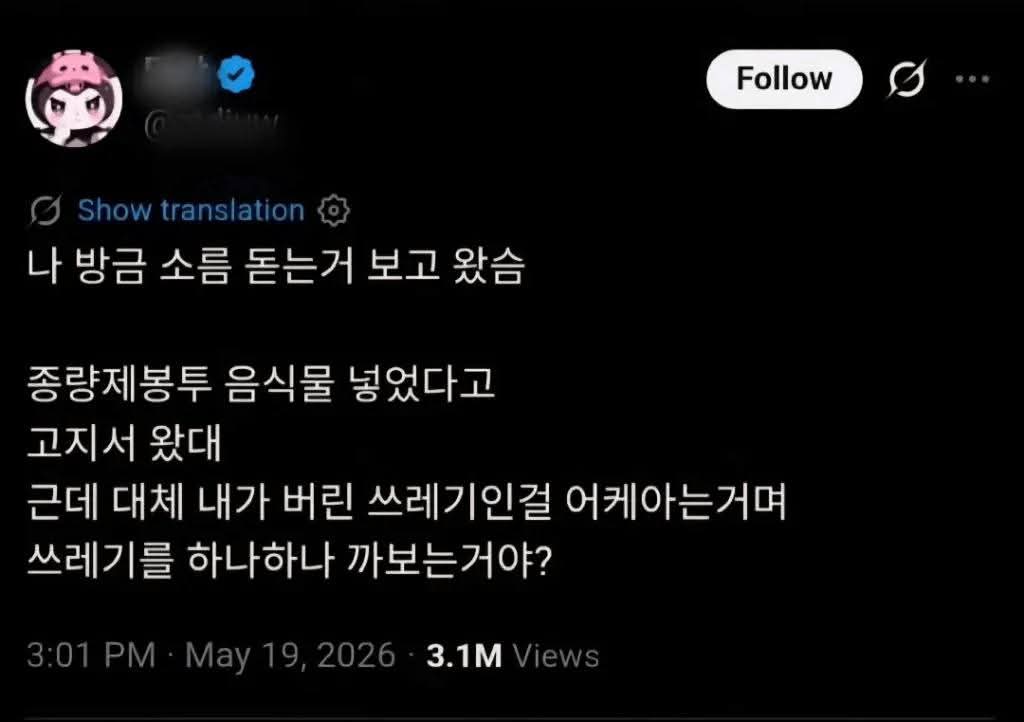Screen dimensions: 1024x722
Task: Click the blue verified checkmark badge
Action: click(x=236, y=74)
